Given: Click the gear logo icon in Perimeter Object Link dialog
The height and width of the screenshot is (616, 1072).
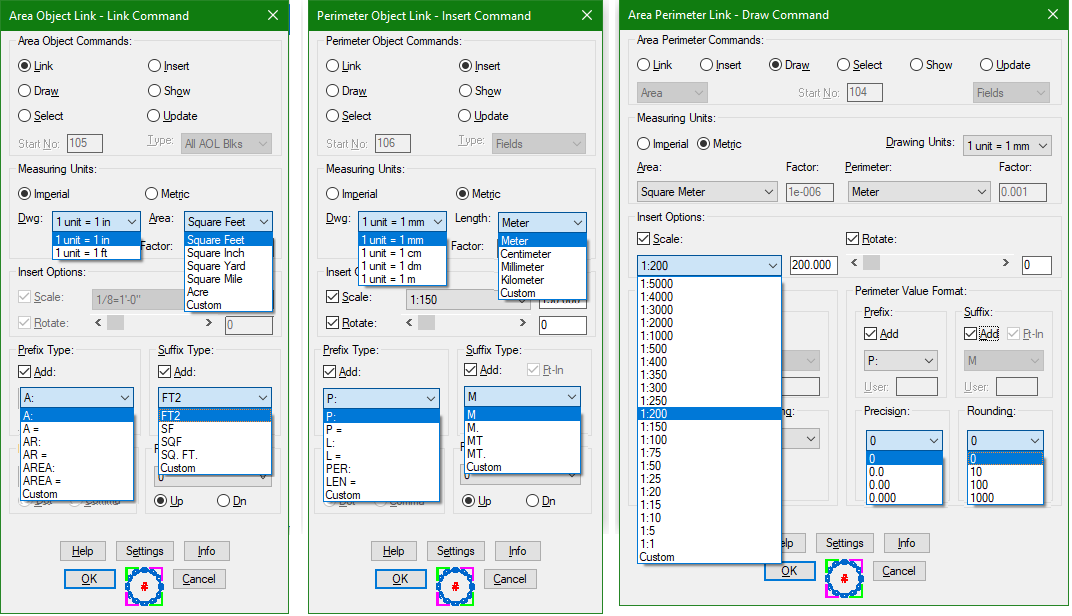Looking at the screenshot, I should 455,586.
